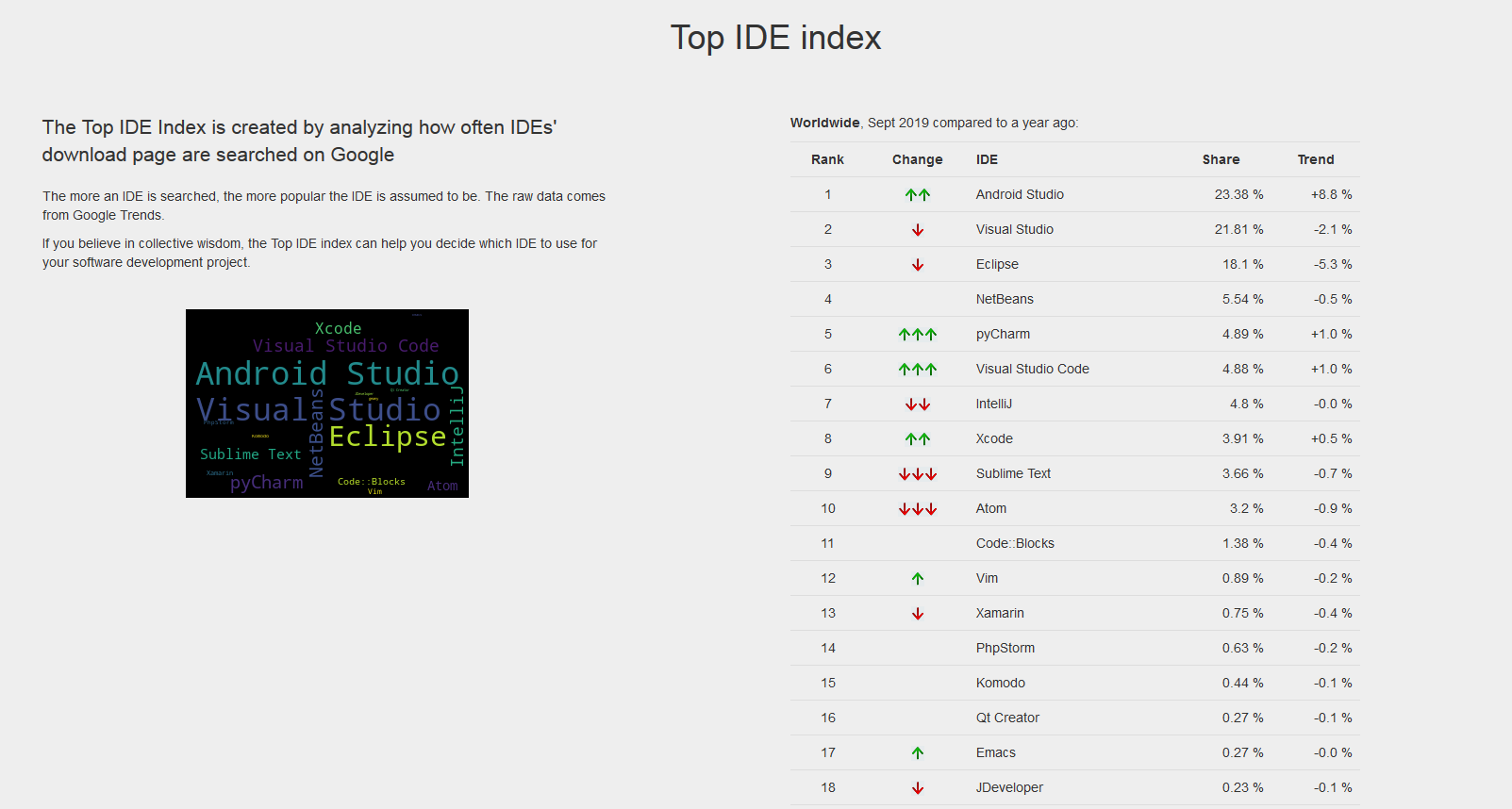This screenshot has width=1512, height=809.
Task: Click the 23.38 % share value
Action: pyautogui.click(x=1238, y=194)
